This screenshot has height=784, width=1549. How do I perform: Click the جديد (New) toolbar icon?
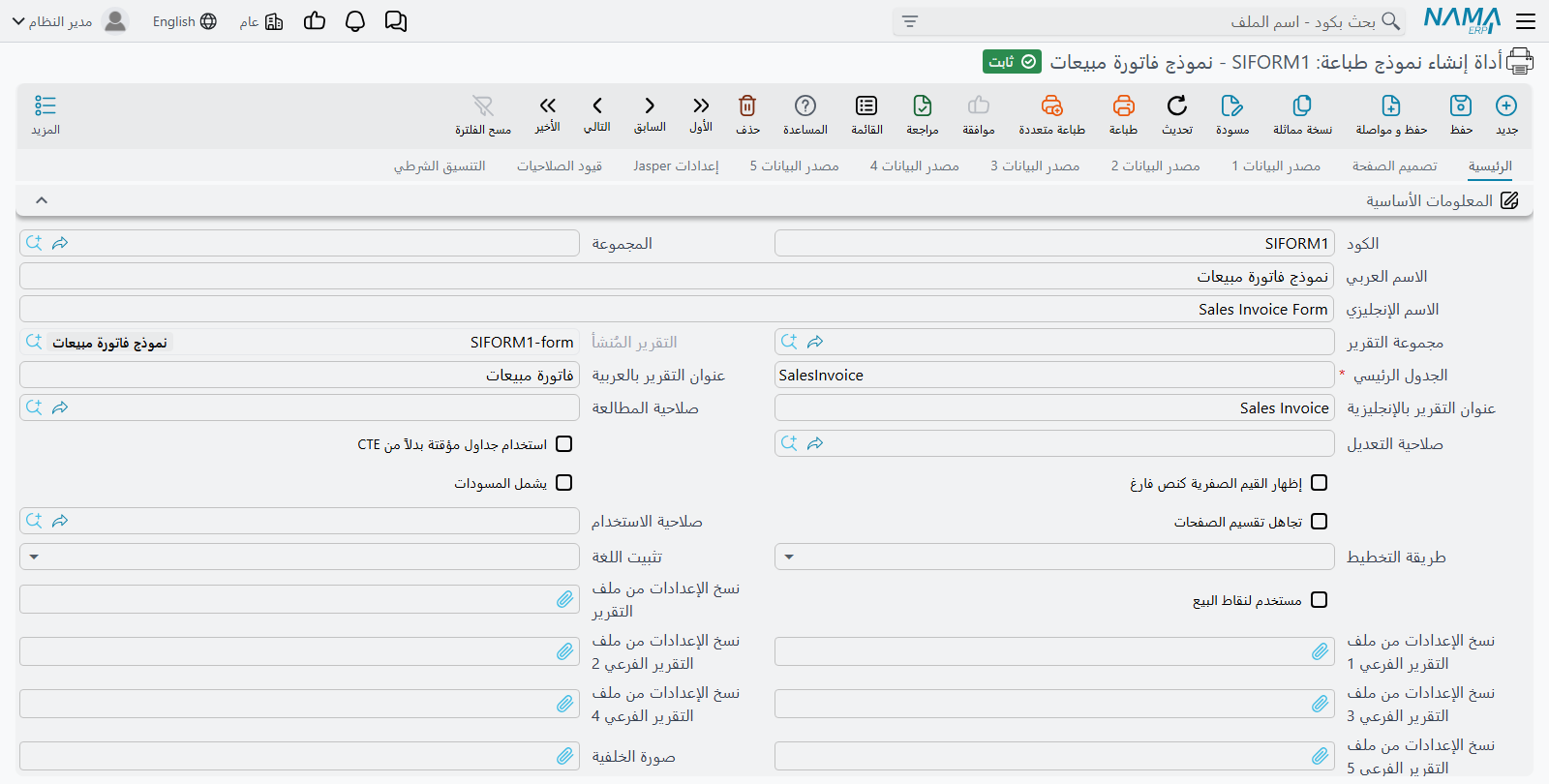(x=1506, y=106)
